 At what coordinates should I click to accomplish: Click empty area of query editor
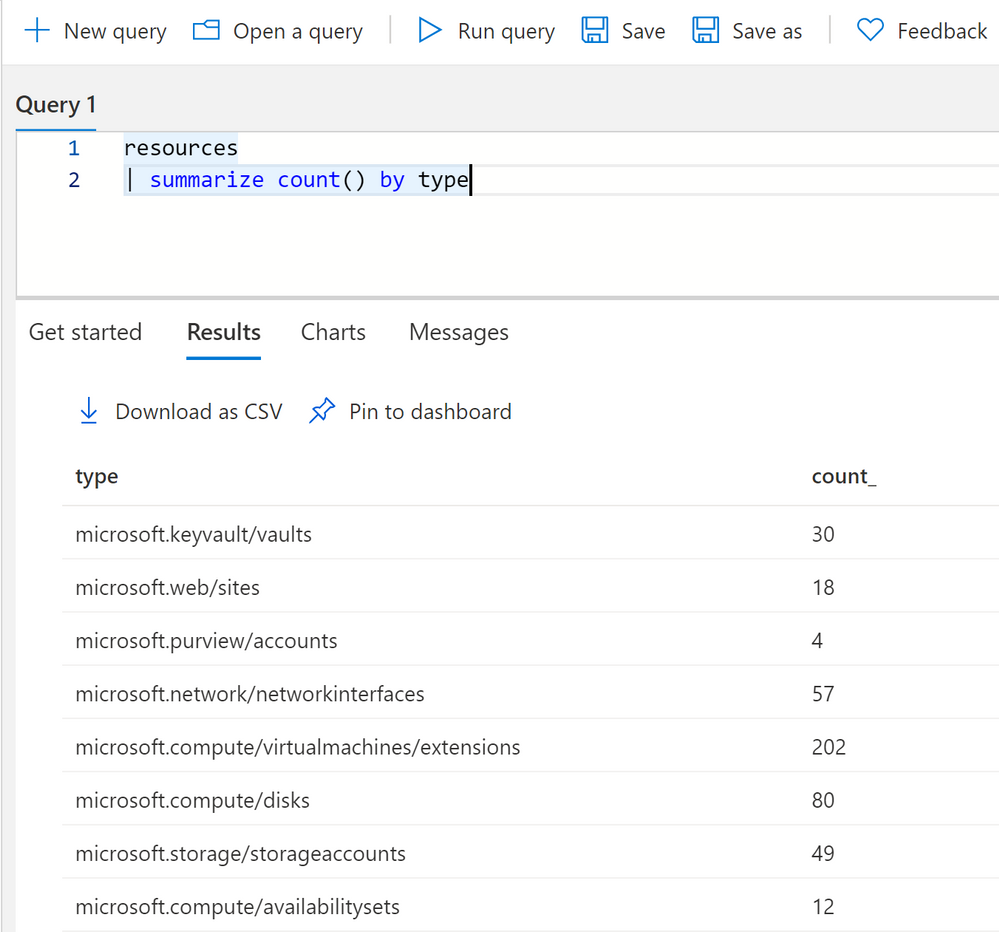pyautogui.click(x=510, y=245)
